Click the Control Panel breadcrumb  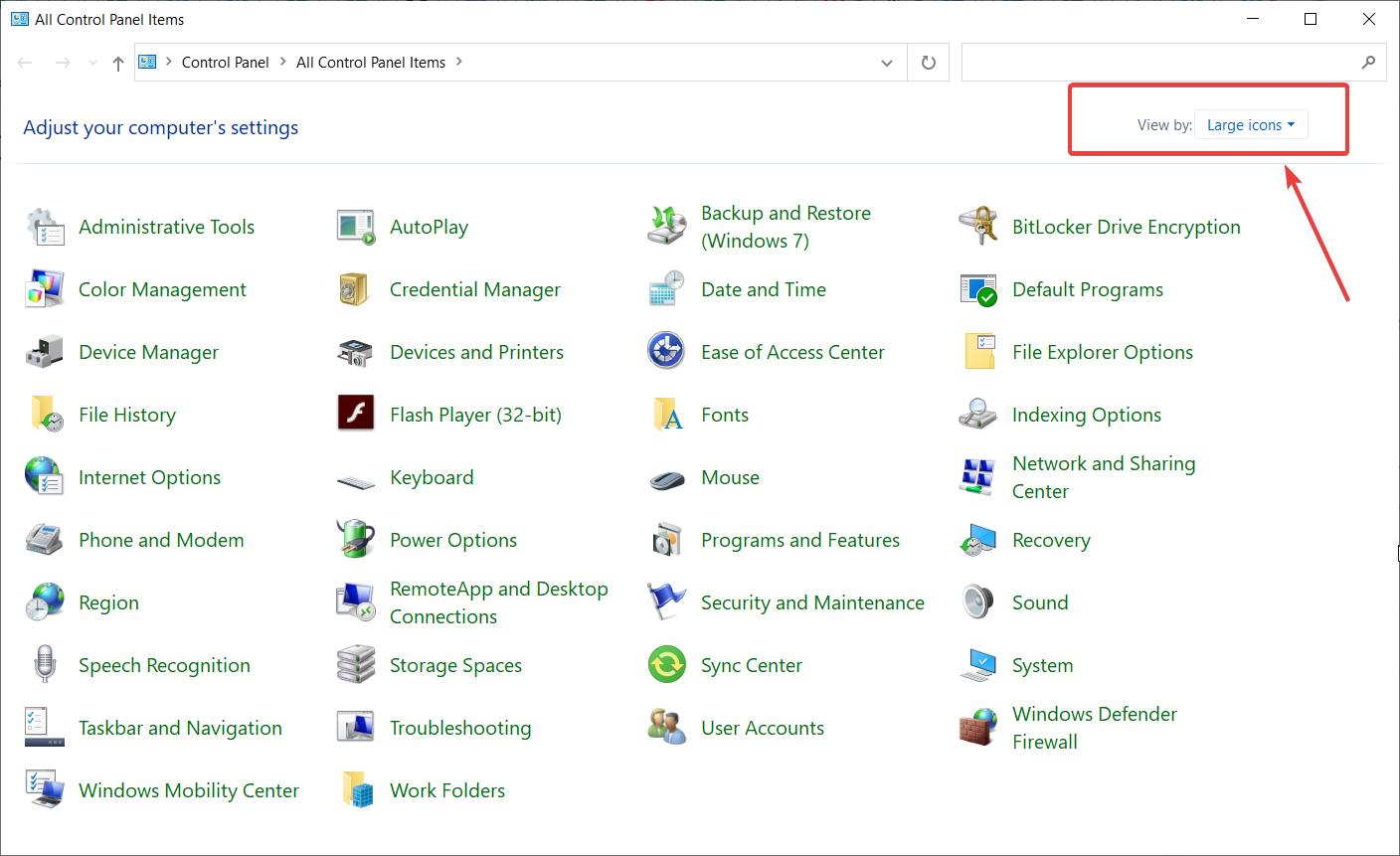click(226, 62)
